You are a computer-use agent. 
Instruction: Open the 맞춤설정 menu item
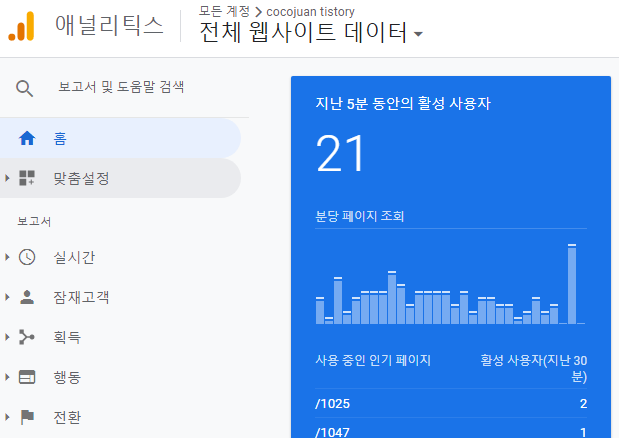coord(120,178)
